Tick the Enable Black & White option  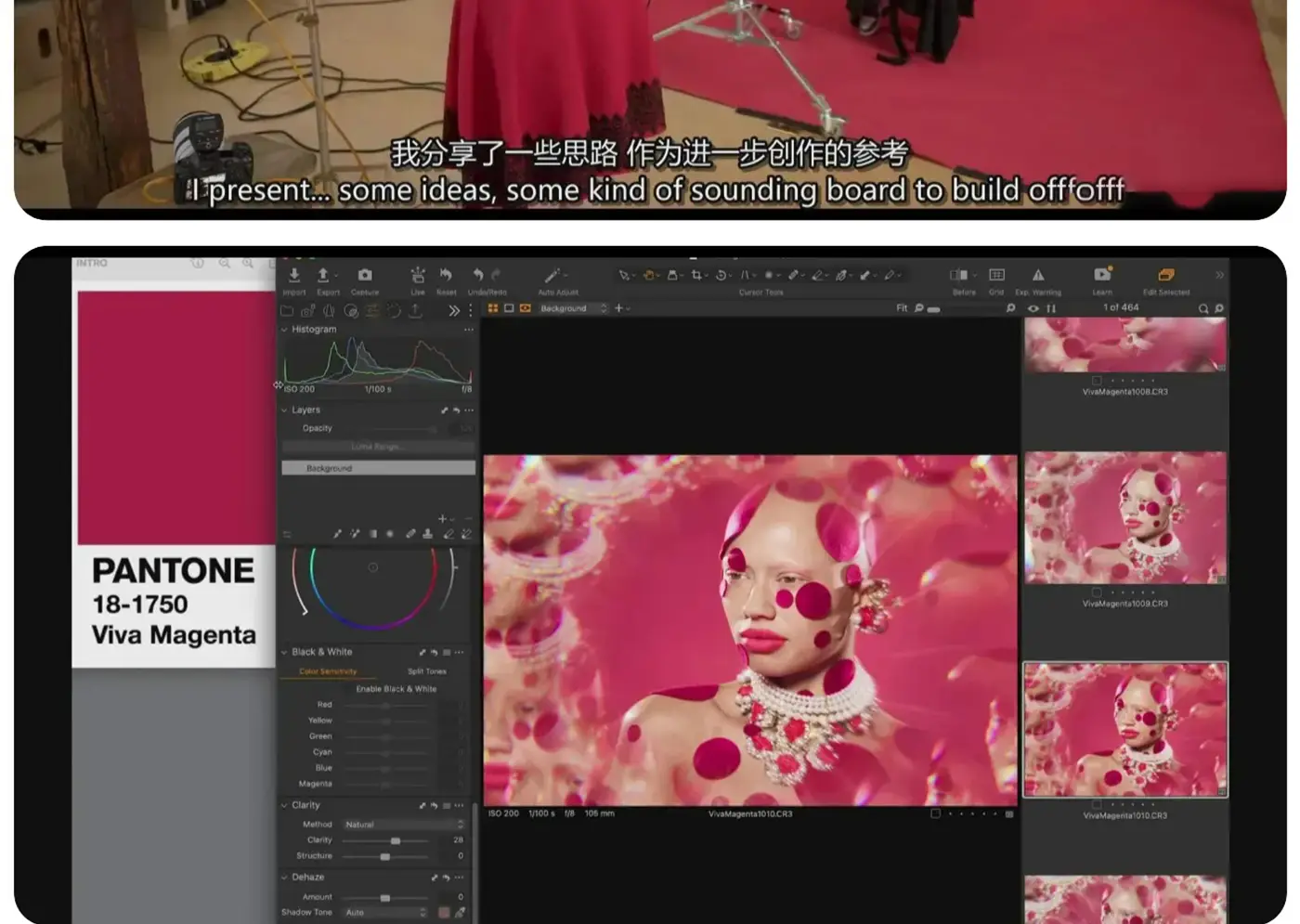point(396,689)
